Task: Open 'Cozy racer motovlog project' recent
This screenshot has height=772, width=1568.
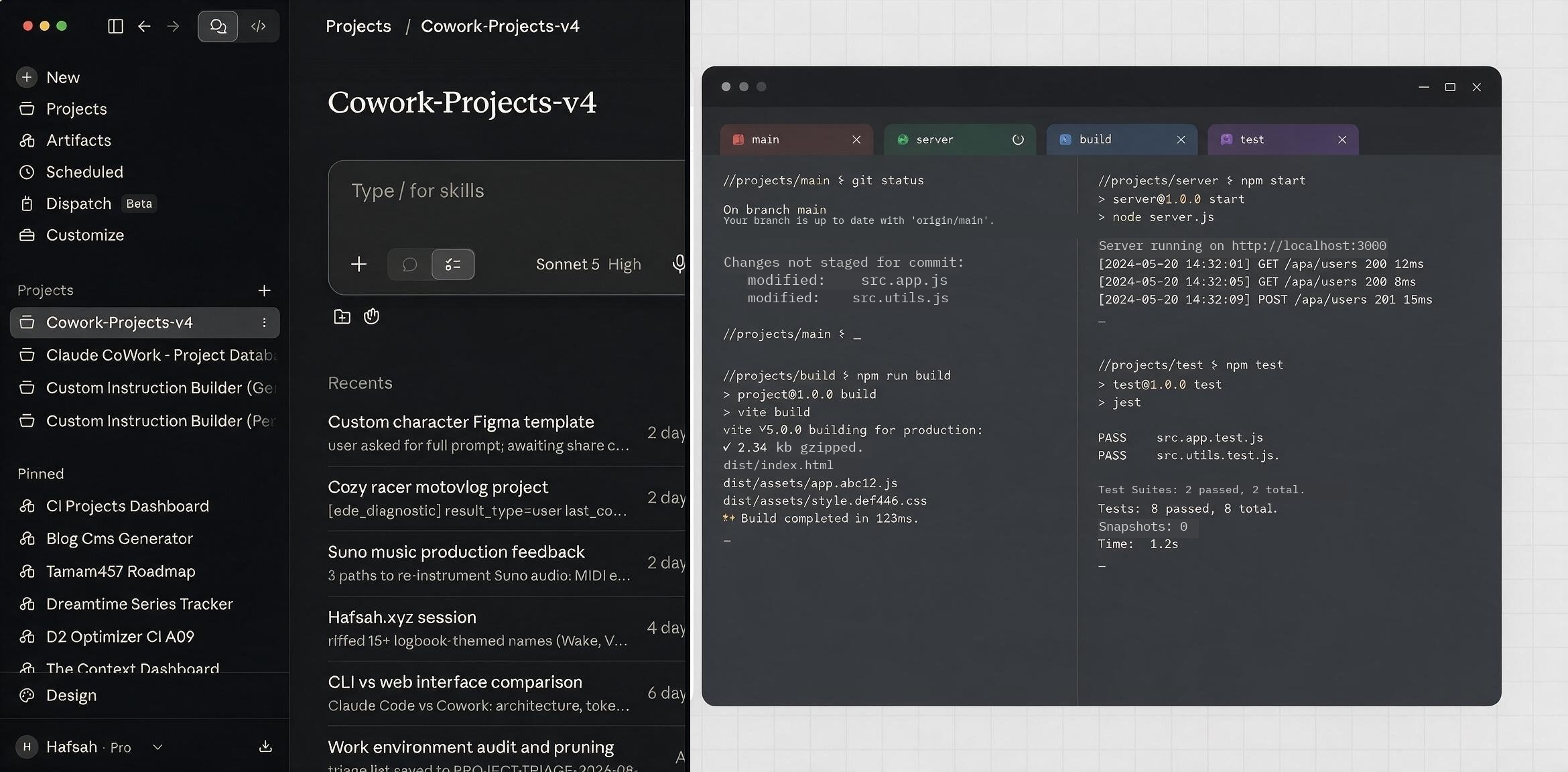Action: click(x=507, y=499)
